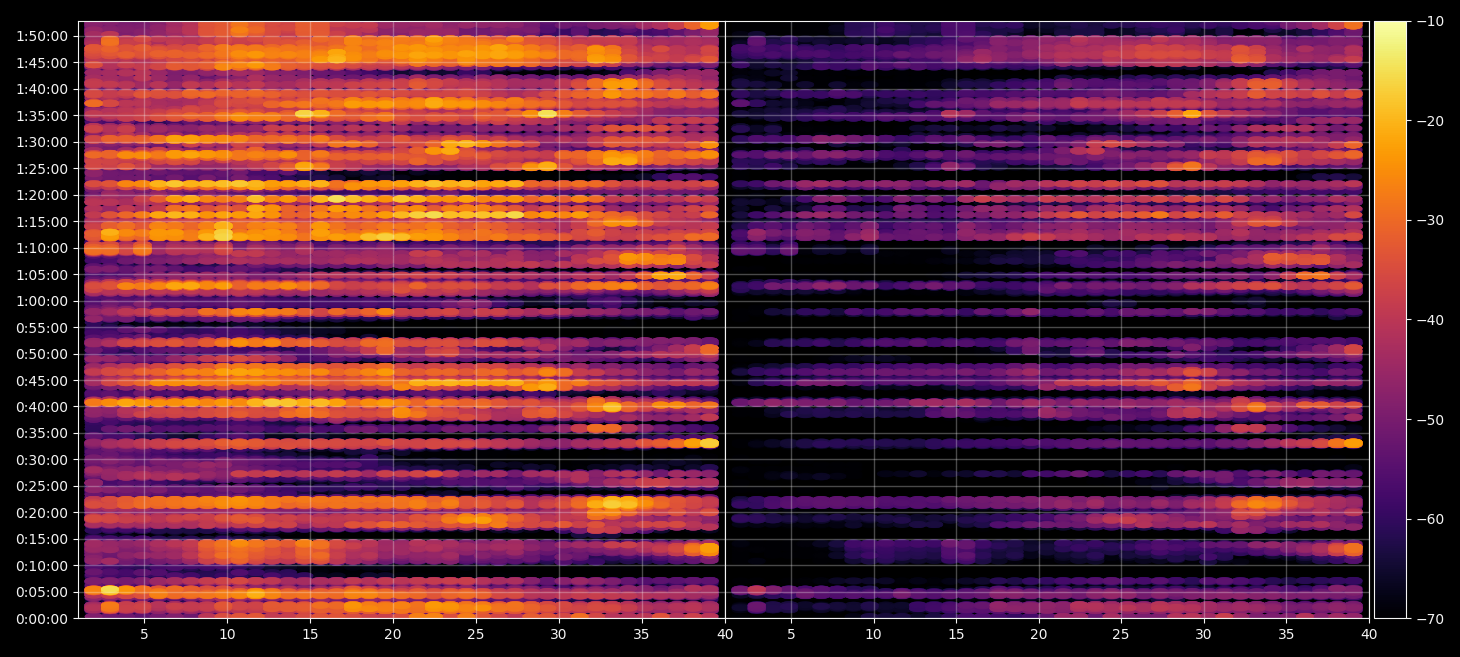Click x-axis tick 15 under the right heatmap
Image resolution: width=1460 pixels, height=657 pixels.
point(956,634)
